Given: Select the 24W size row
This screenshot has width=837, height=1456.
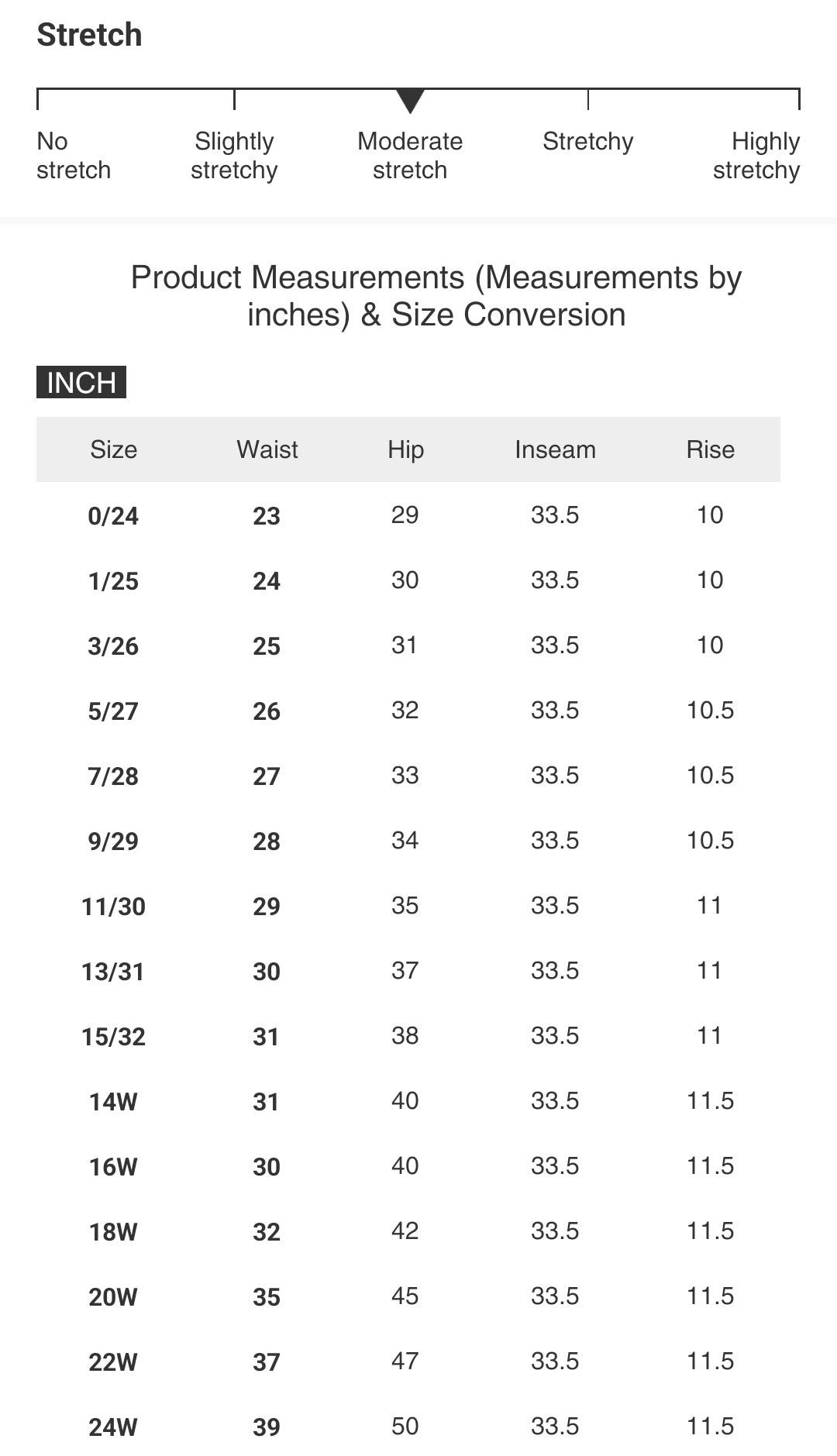Looking at the screenshot, I should click(113, 1427).
